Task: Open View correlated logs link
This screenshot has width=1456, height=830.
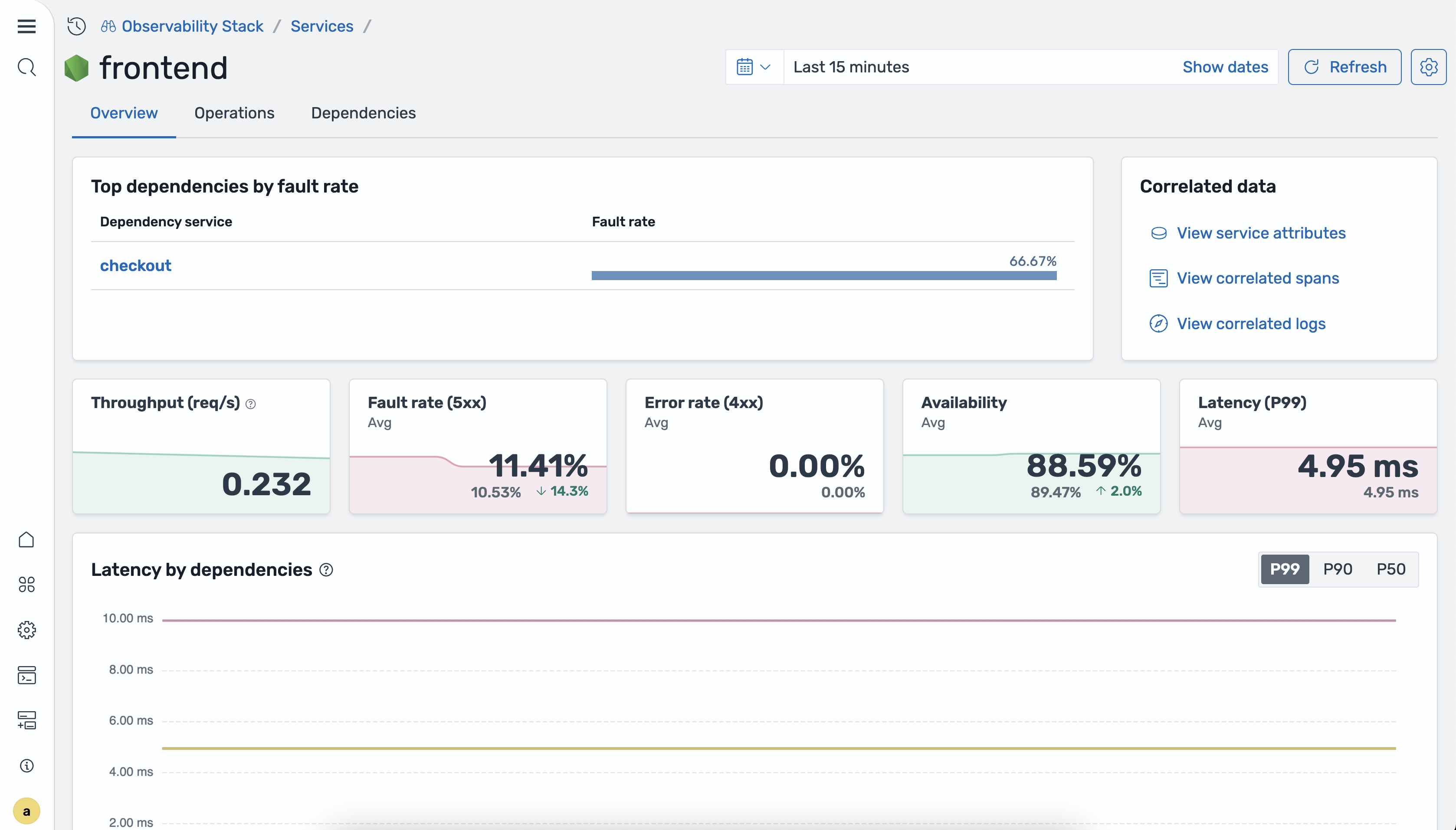Action: coord(1251,323)
